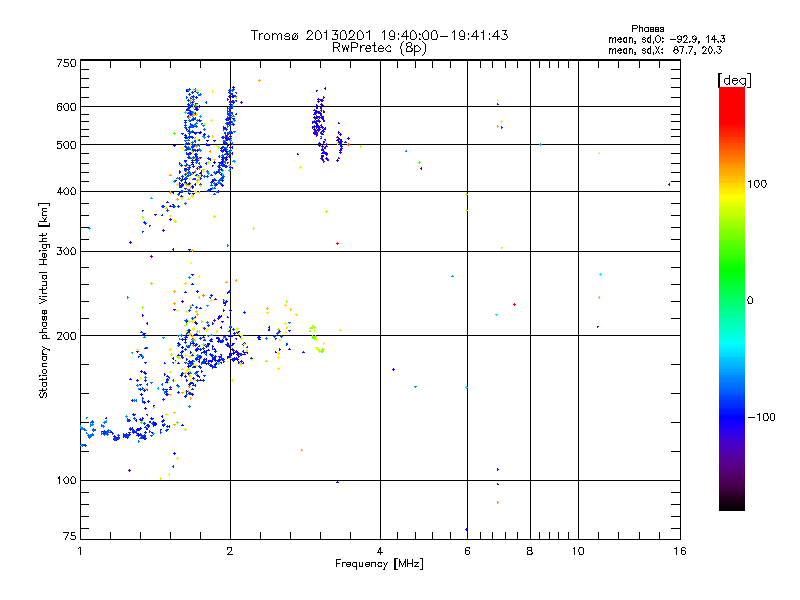Click the y-axis tick label '200'
Screen dimensions: 800x600
coord(67,336)
